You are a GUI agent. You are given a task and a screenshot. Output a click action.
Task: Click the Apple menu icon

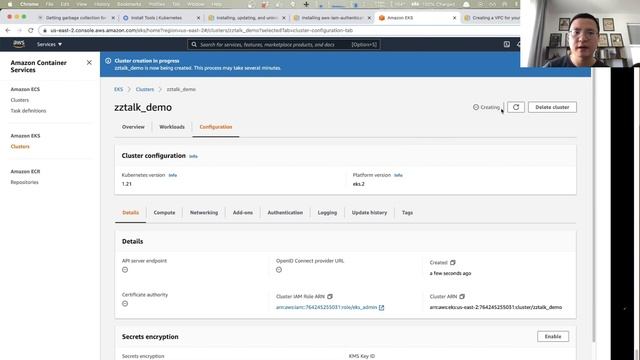click(x=9, y=4)
